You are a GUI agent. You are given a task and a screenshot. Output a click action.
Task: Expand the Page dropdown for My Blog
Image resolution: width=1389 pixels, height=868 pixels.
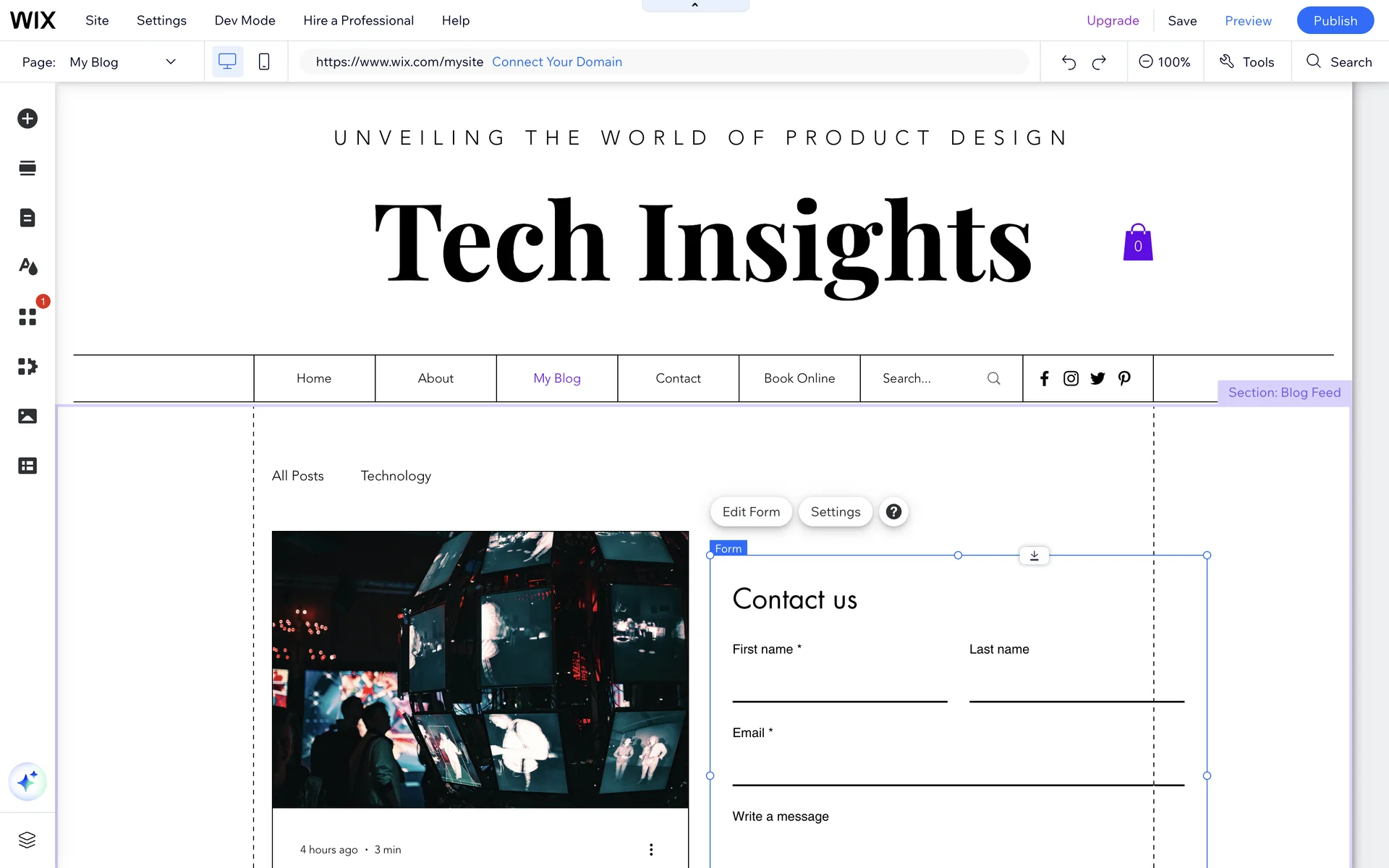tap(171, 62)
